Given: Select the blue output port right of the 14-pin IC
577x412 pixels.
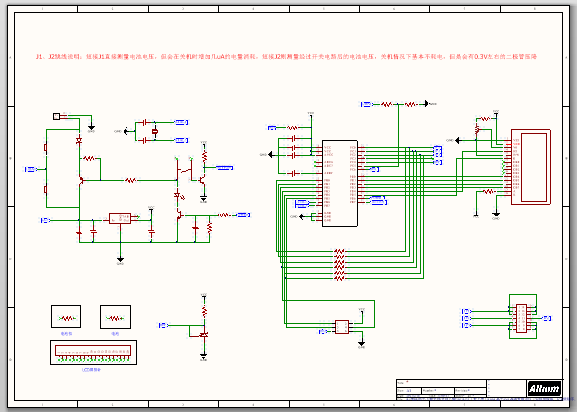Looking at the screenshot, I should tap(547, 318).
